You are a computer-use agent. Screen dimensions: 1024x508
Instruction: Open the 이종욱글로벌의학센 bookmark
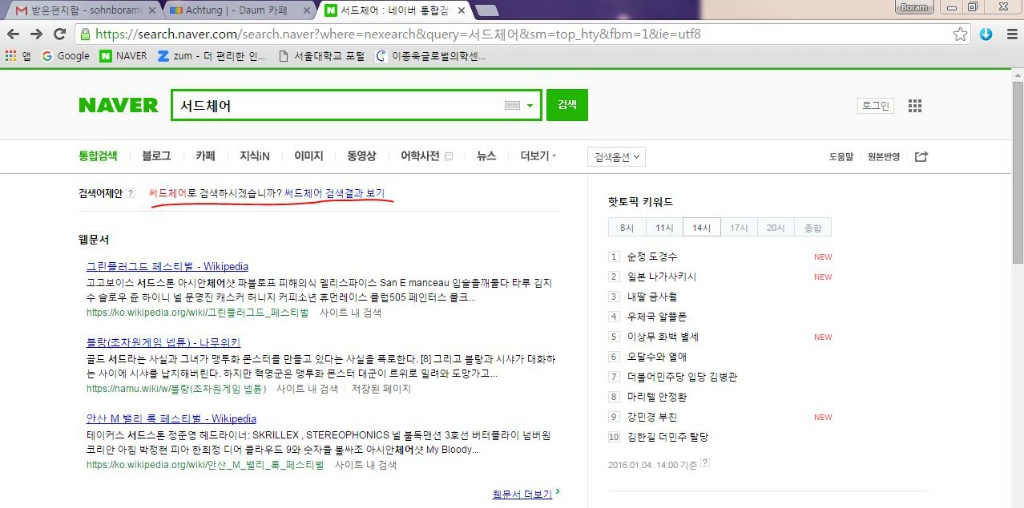click(x=431, y=56)
